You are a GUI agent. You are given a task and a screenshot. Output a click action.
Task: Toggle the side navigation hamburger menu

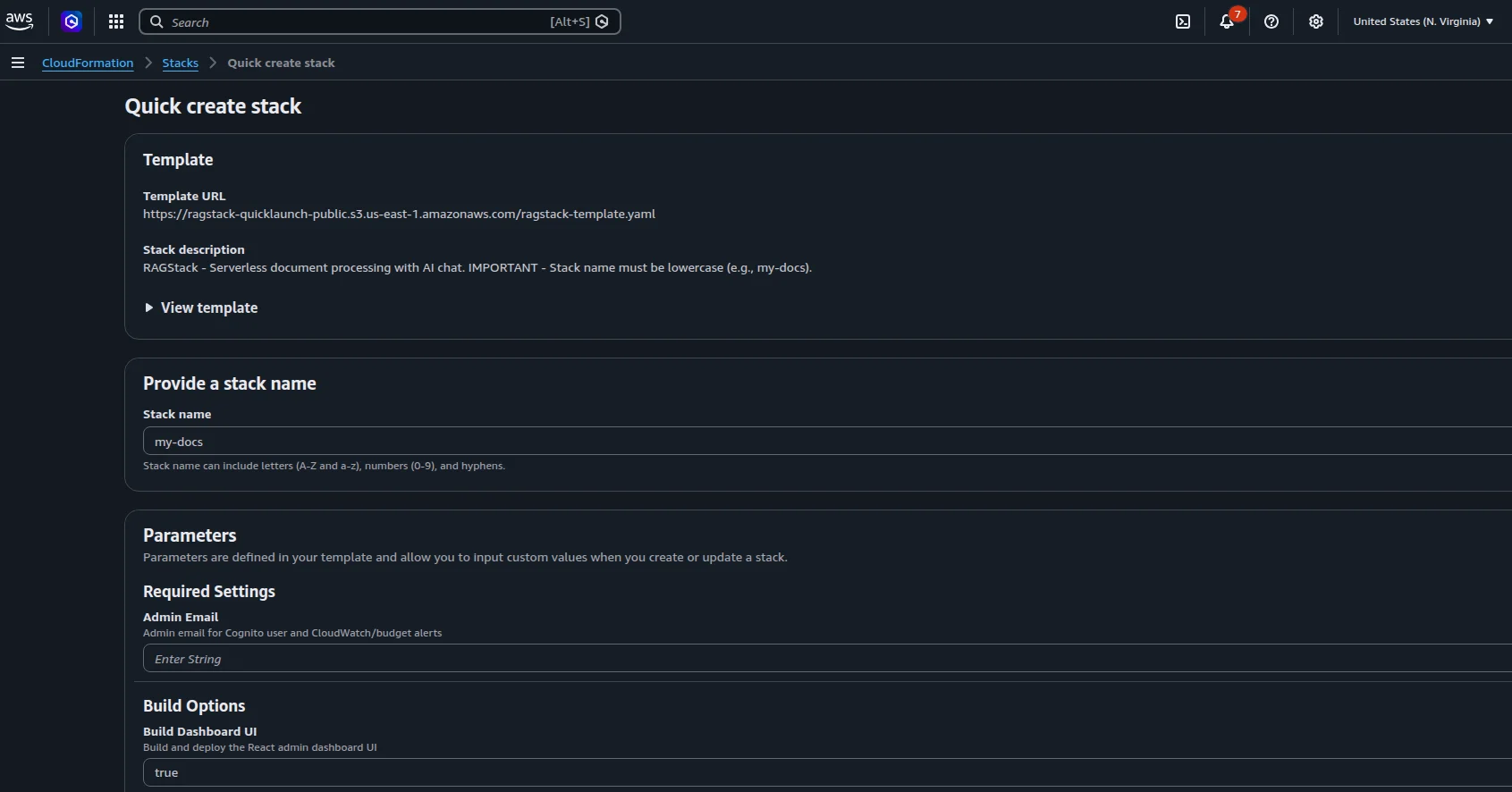pos(18,63)
